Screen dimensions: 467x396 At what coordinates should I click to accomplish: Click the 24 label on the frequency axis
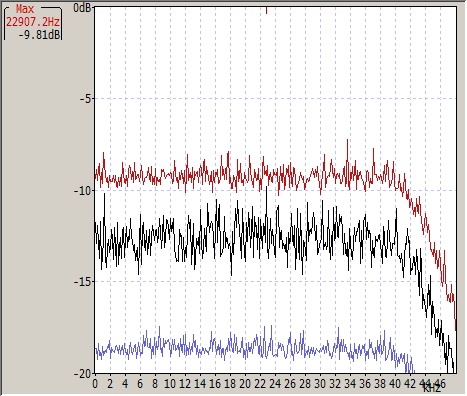click(x=275, y=384)
